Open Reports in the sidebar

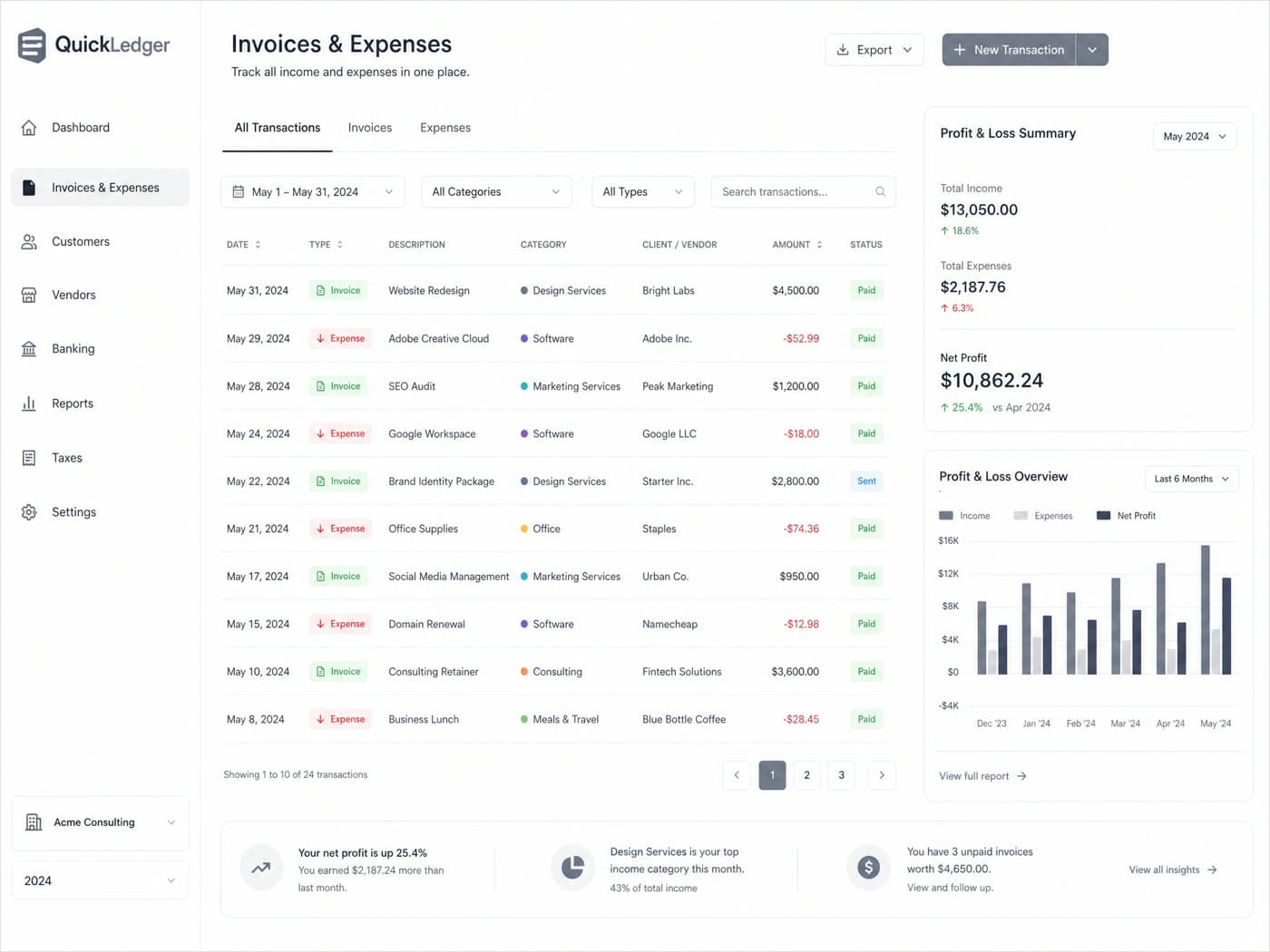point(100,403)
